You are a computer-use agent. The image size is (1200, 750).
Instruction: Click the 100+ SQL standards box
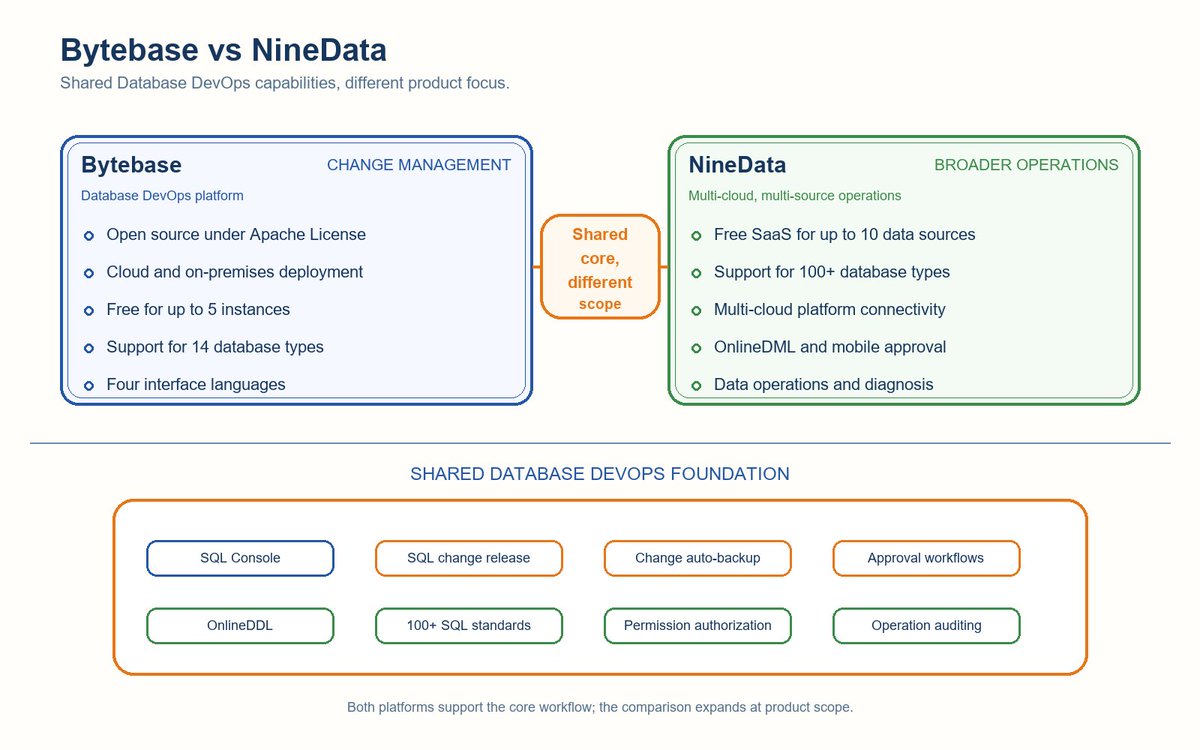[x=469, y=625]
